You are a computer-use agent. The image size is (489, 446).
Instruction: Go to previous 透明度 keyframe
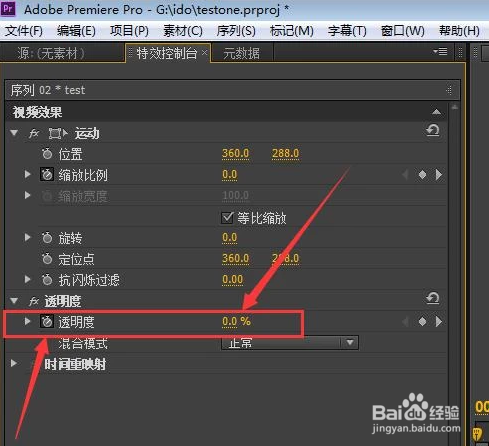(x=405, y=321)
